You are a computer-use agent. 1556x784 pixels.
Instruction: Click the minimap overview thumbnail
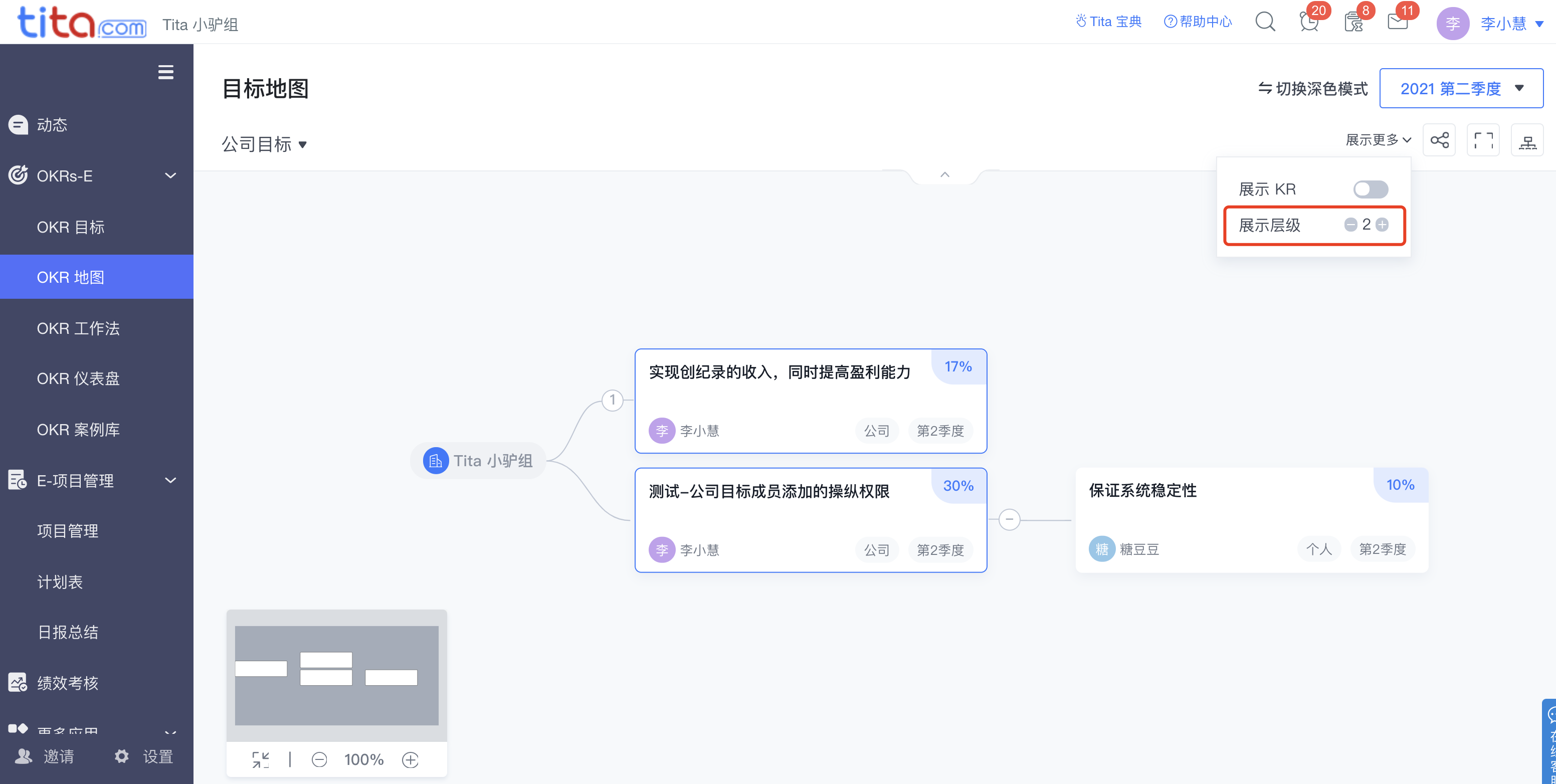pyautogui.click(x=336, y=675)
